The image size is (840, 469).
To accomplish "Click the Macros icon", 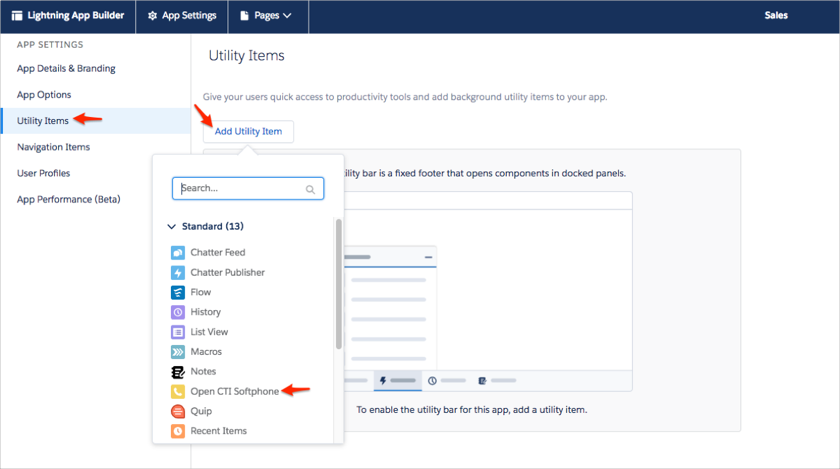I will (x=178, y=352).
